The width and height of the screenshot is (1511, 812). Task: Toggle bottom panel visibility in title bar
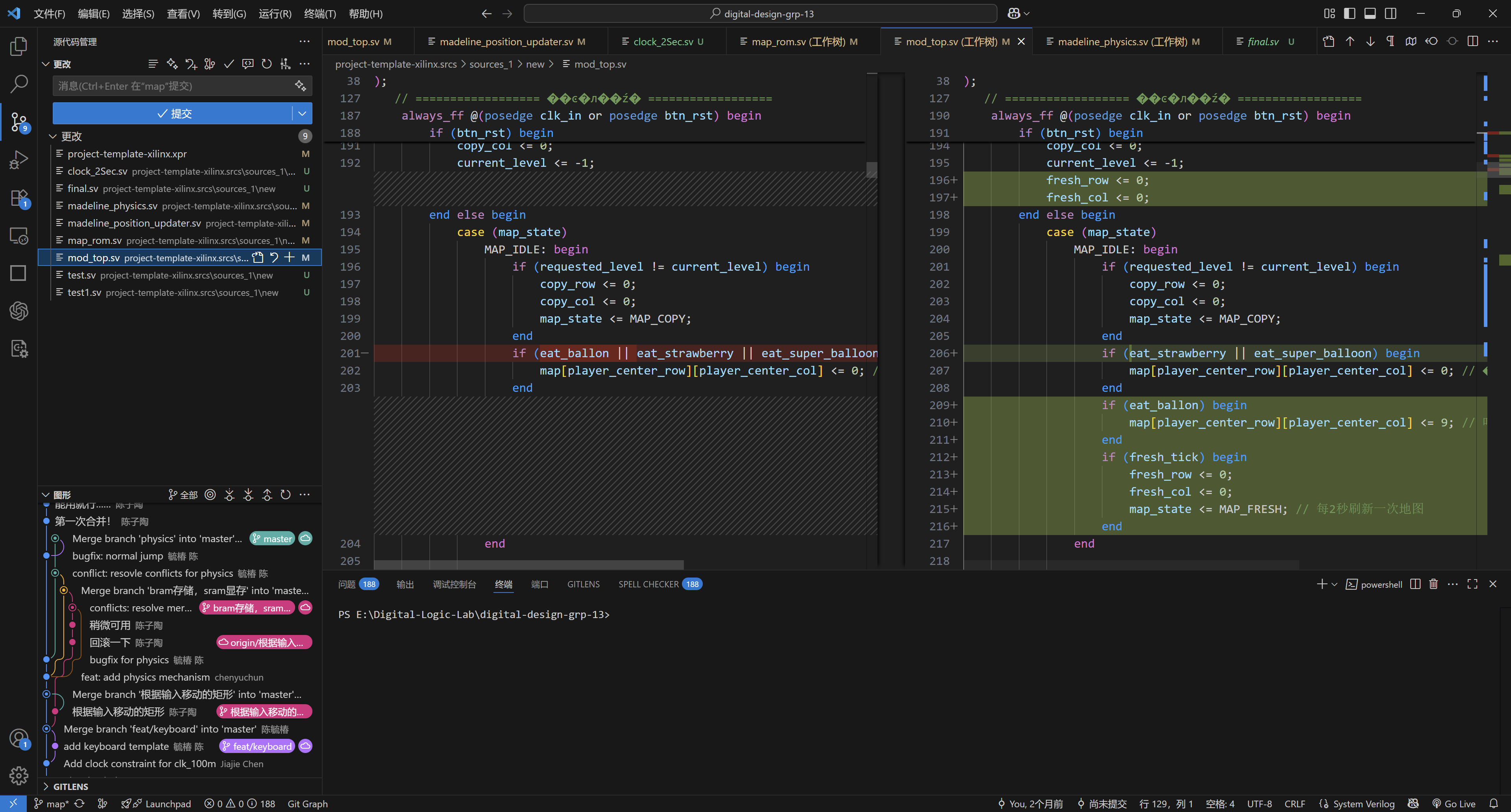pos(1370,13)
